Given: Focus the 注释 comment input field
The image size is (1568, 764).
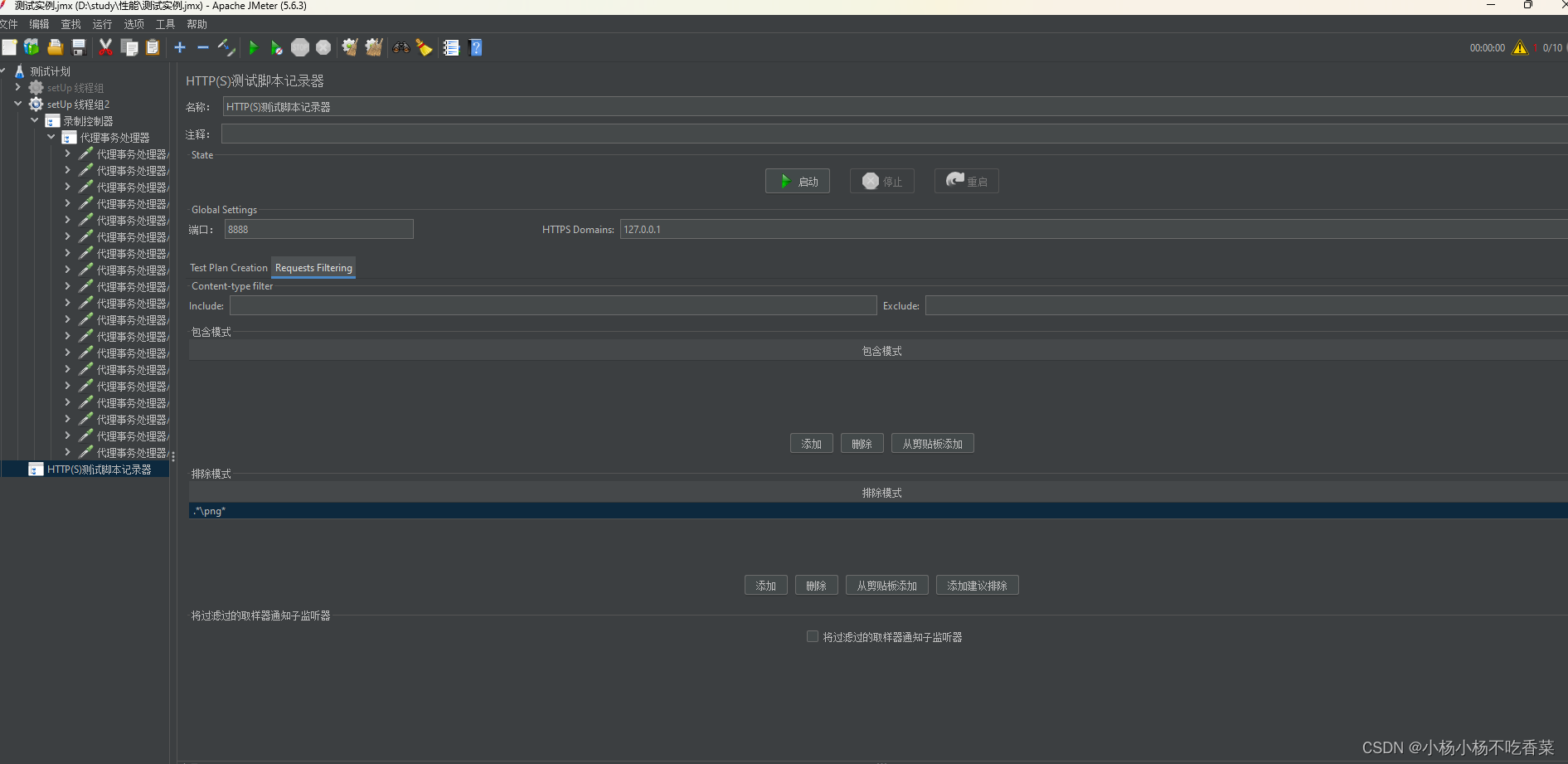Looking at the screenshot, I should coord(895,134).
